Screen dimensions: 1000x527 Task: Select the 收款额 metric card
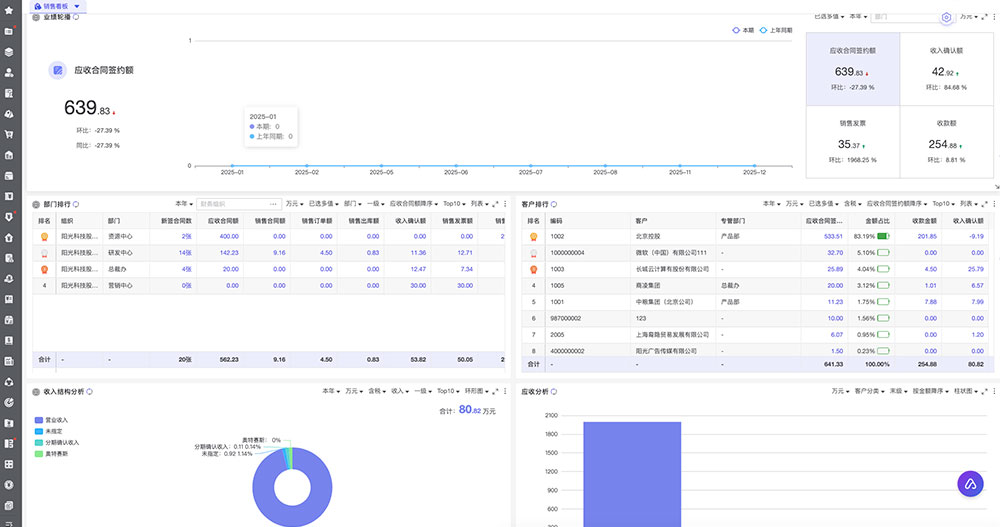pyautogui.click(x=945, y=140)
